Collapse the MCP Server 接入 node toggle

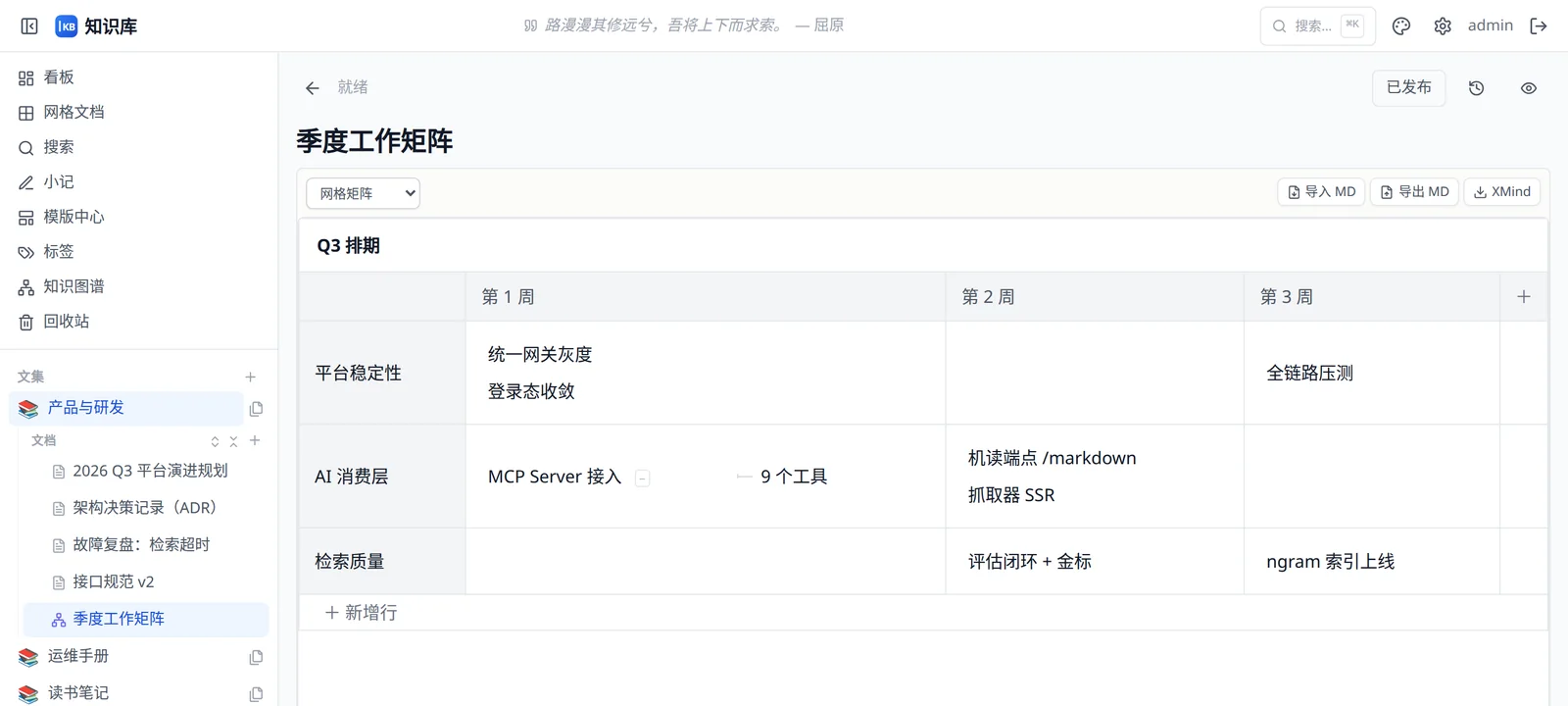(x=643, y=478)
